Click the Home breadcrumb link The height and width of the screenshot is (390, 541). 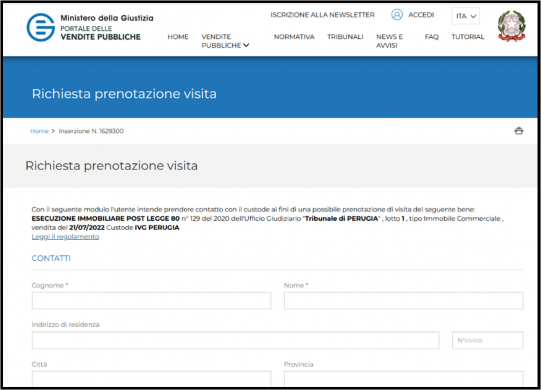[39, 131]
